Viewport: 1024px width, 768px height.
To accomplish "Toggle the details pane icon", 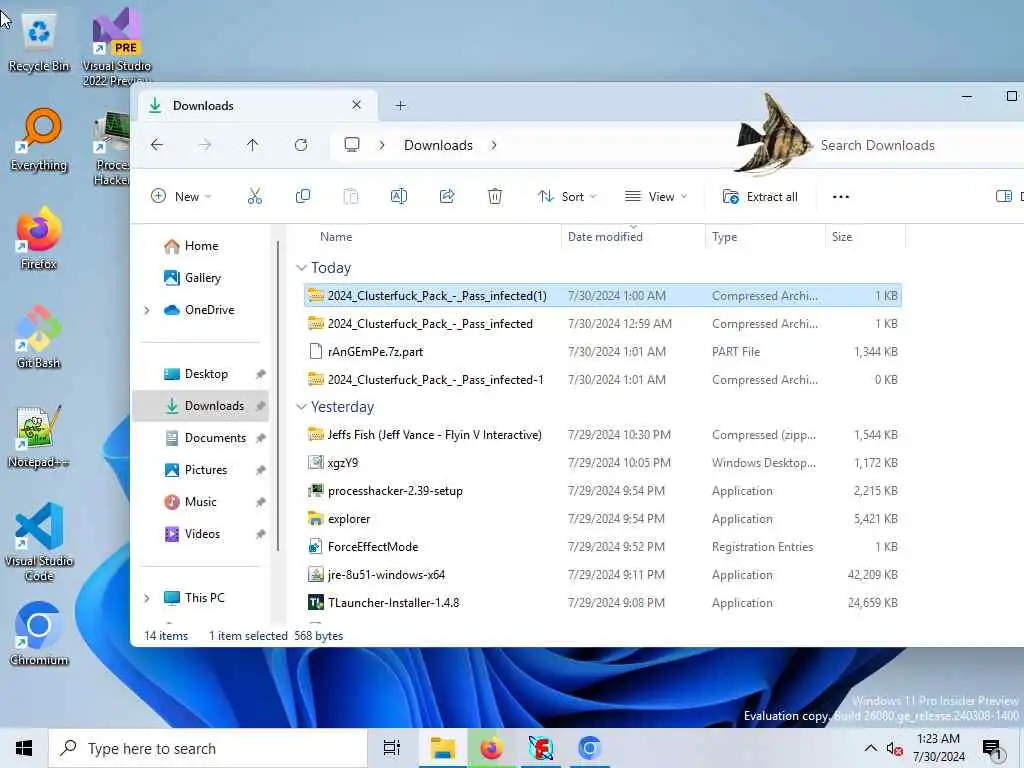I will coord(1004,197).
